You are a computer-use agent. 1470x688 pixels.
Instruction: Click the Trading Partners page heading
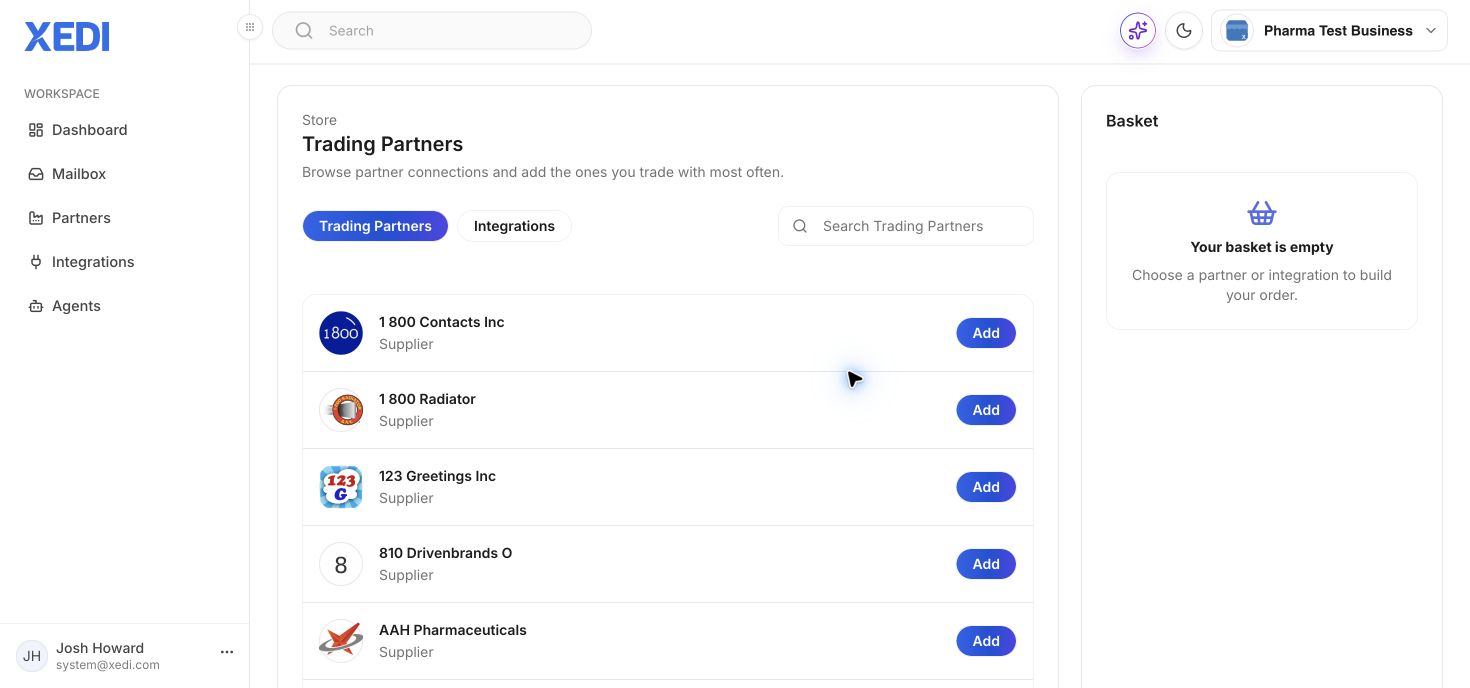click(383, 144)
